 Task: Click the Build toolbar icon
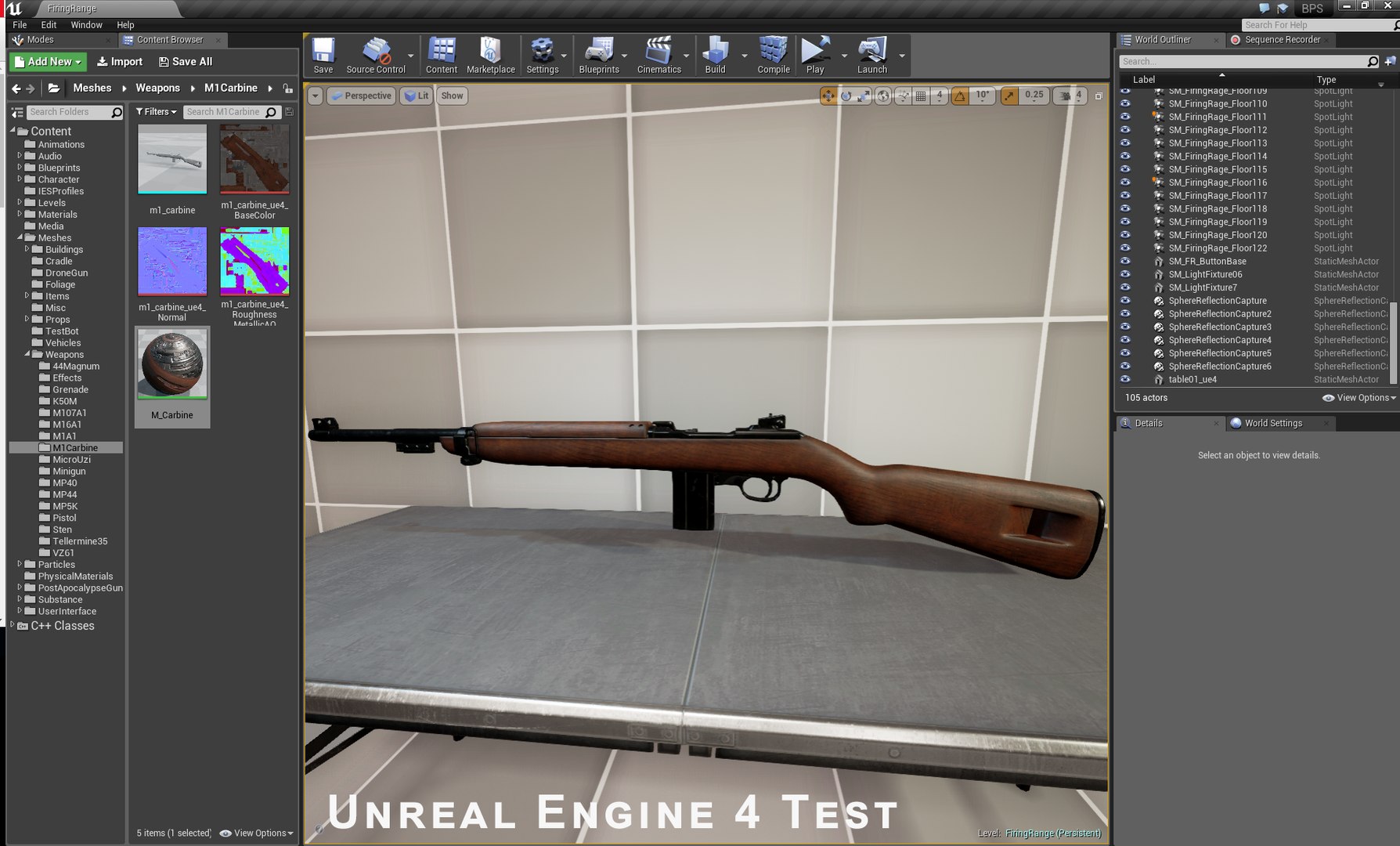(x=716, y=56)
